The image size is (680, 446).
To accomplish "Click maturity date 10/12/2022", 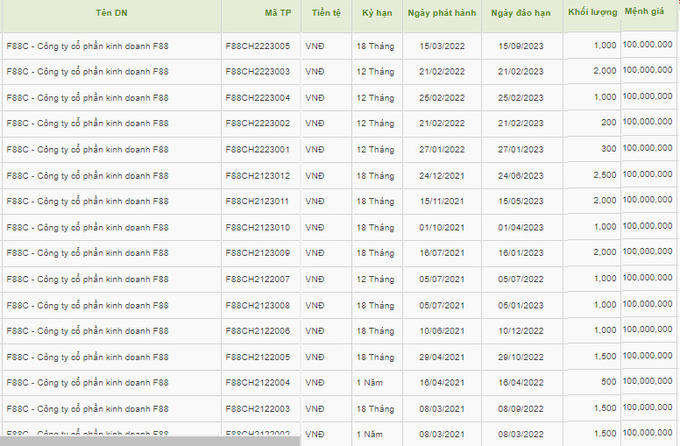I will tap(521, 331).
